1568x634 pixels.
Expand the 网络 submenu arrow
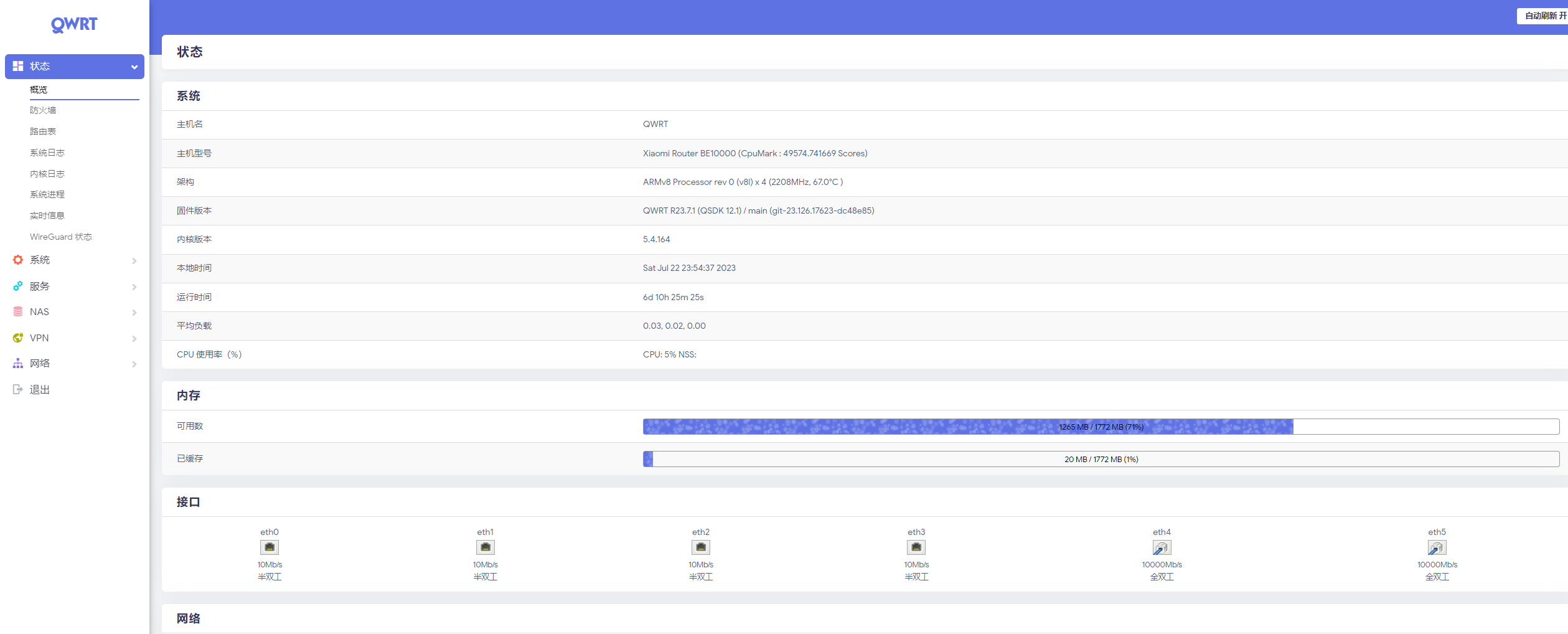(134, 364)
